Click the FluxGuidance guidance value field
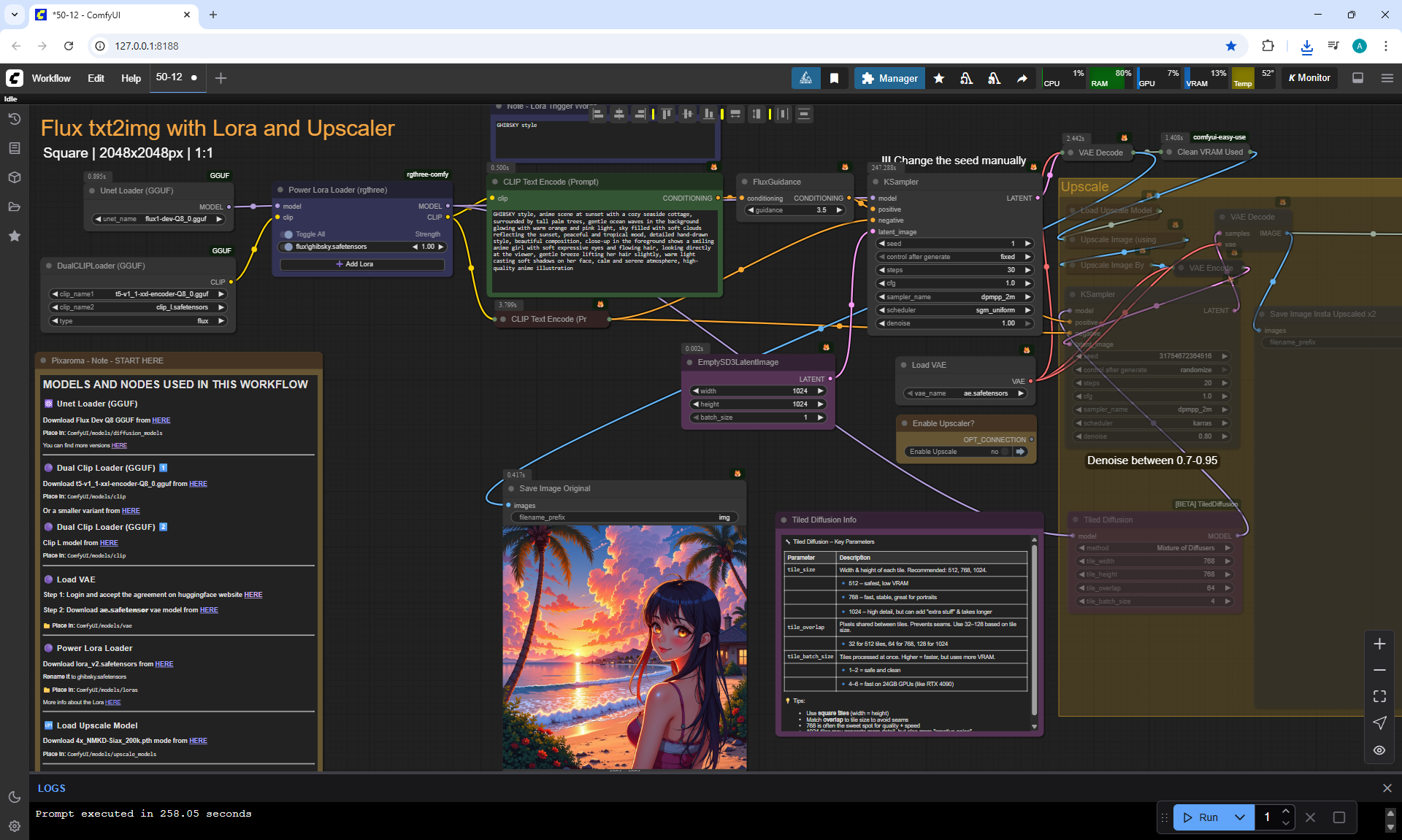This screenshot has width=1402, height=840. click(794, 210)
